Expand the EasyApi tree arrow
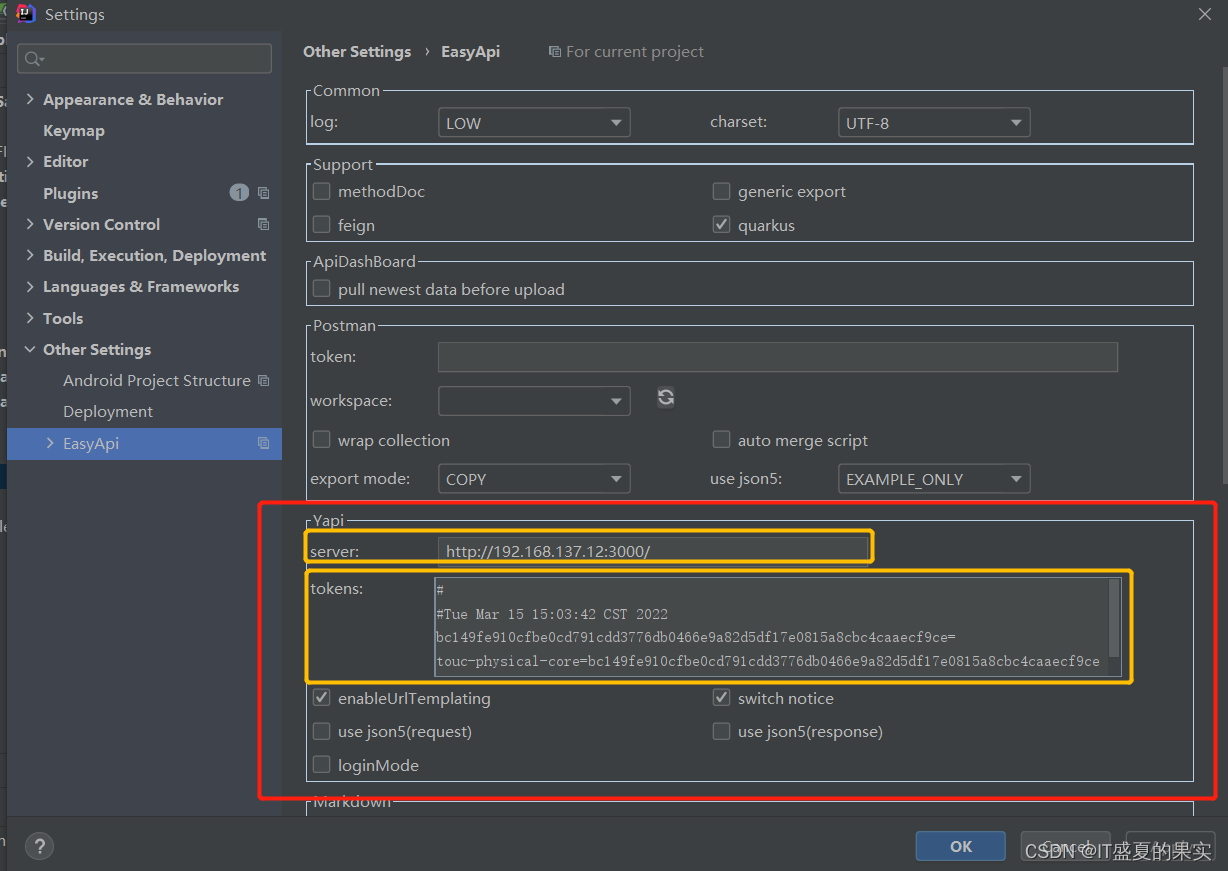 (50, 443)
